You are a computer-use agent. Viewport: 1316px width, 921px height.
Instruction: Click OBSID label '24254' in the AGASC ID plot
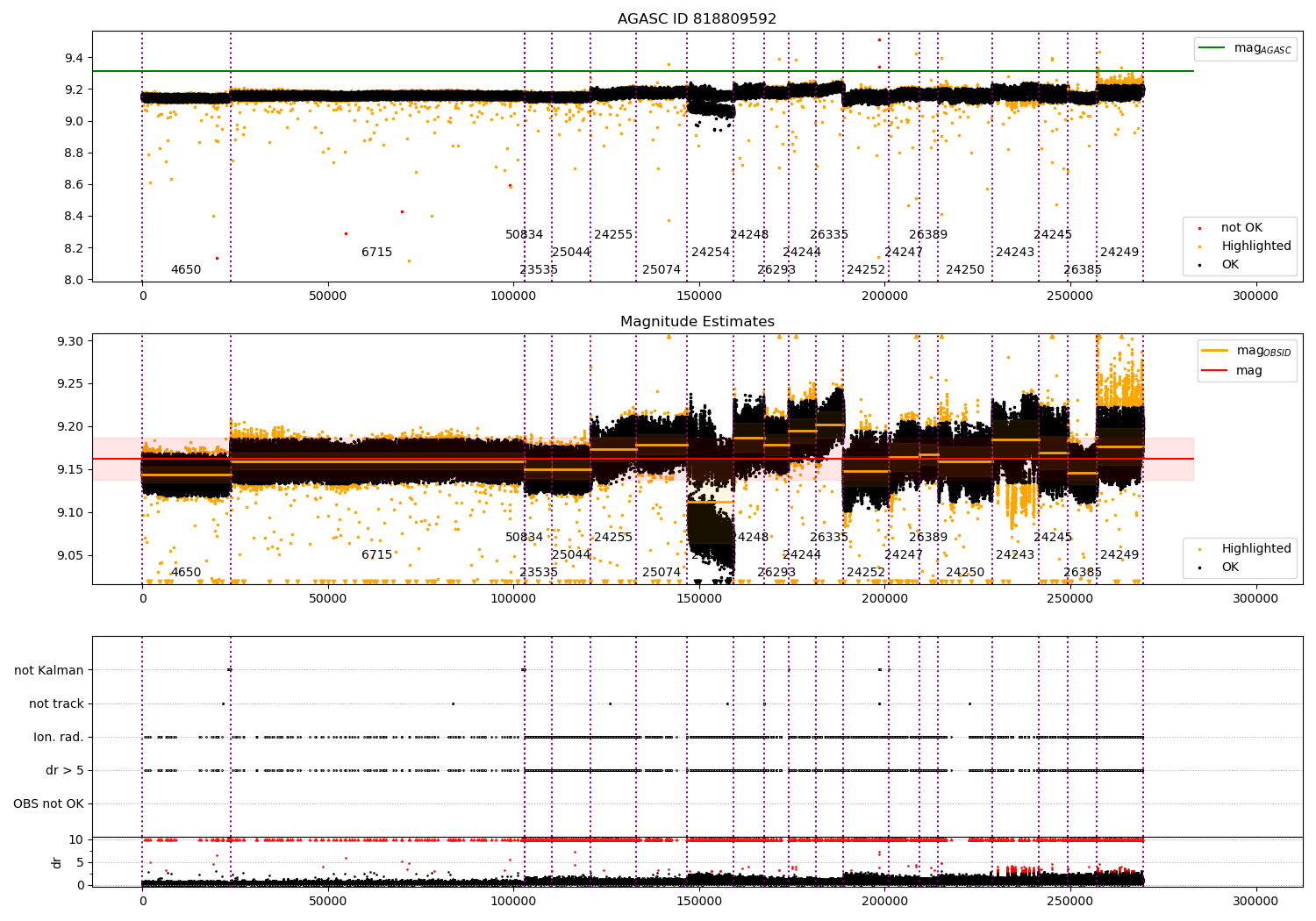[x=711, y=253]
